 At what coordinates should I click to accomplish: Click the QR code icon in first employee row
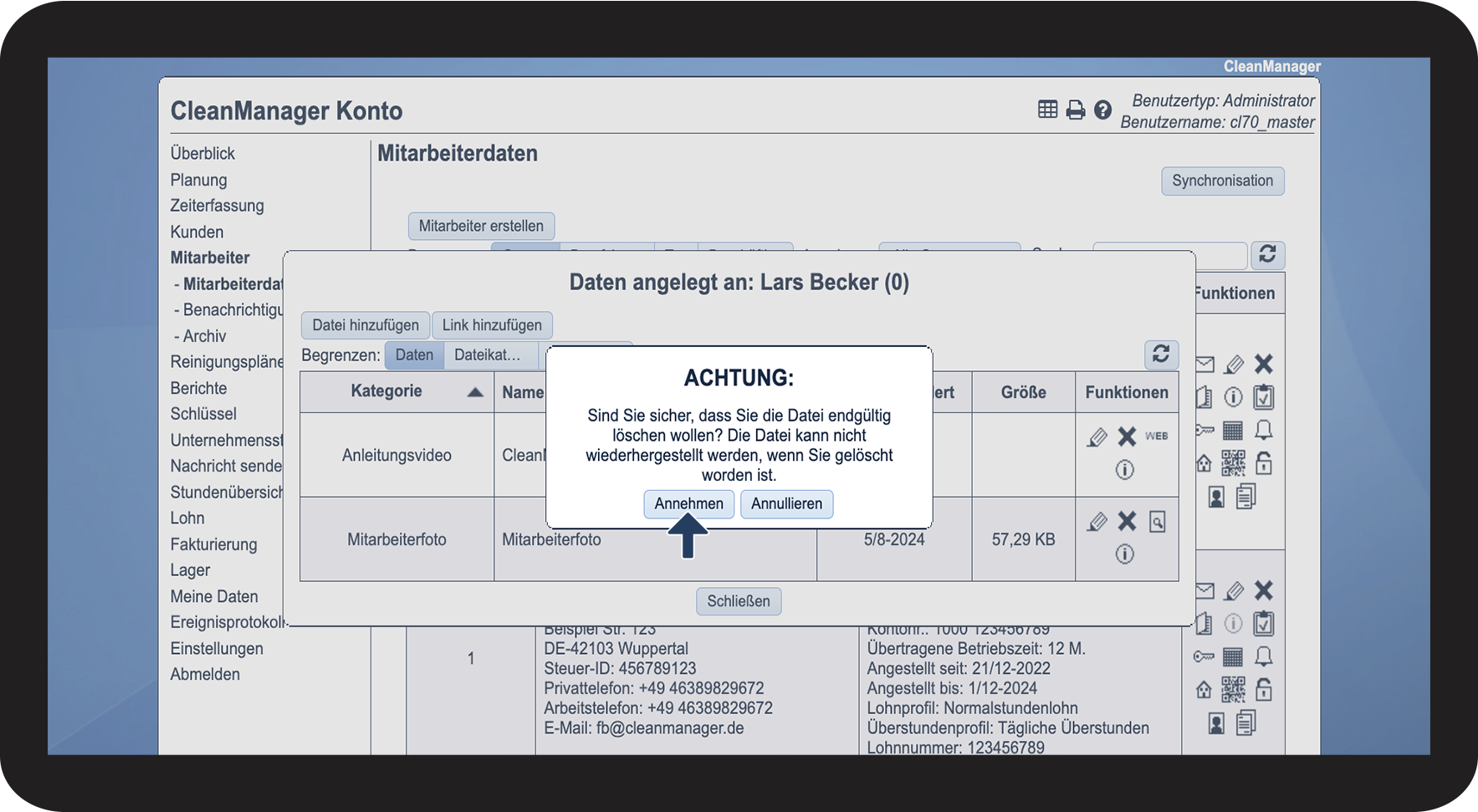point(1233,463)
